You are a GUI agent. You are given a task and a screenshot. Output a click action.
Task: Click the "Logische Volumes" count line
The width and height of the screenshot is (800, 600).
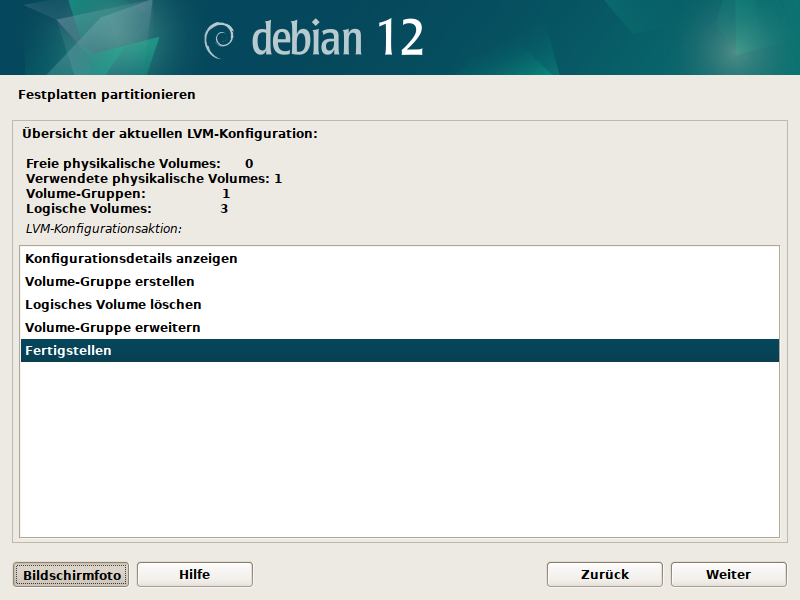(x=127, y=209)
